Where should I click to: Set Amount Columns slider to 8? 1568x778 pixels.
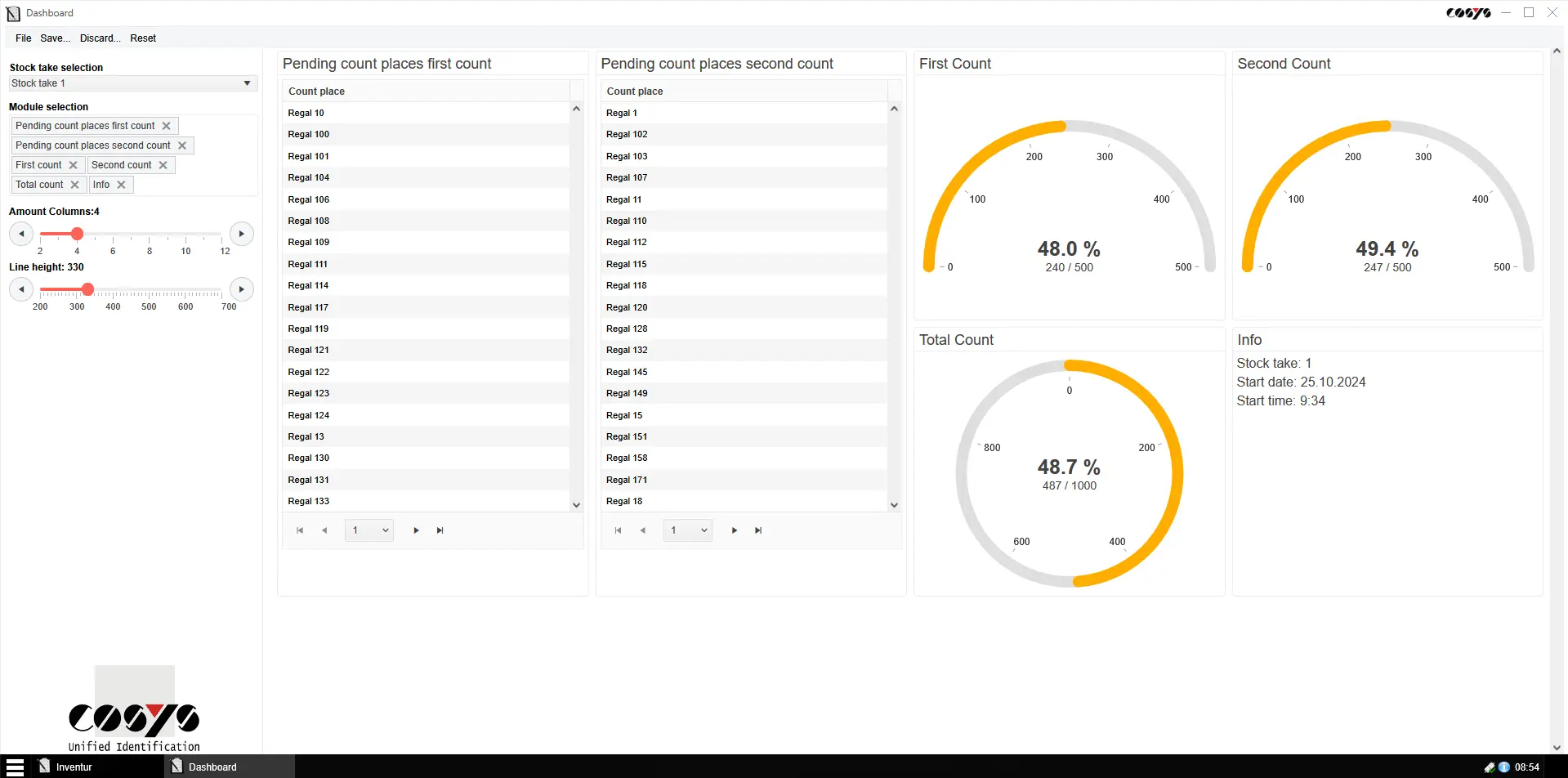[x=150, y=234]
